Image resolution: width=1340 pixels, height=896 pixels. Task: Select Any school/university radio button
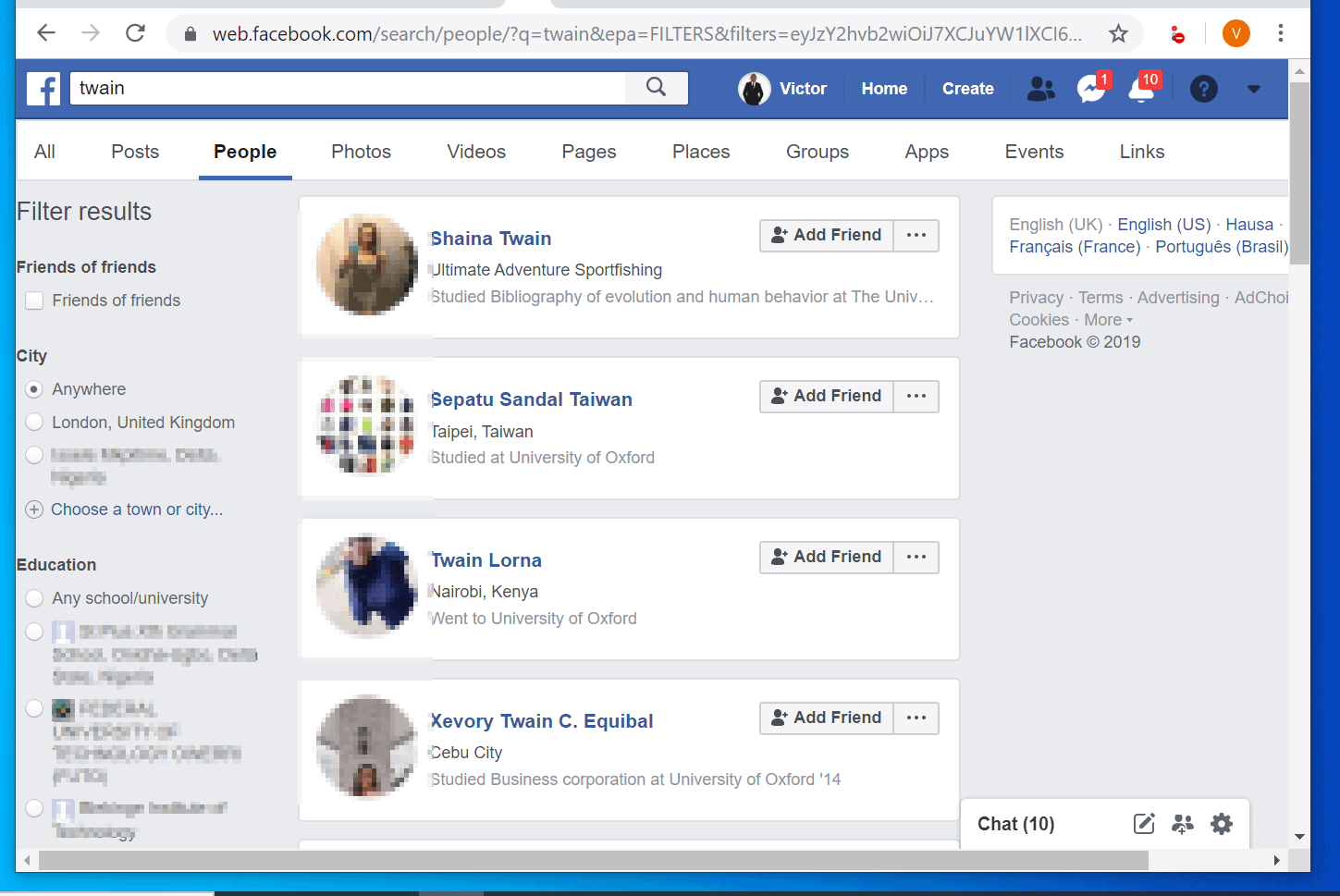34,598
